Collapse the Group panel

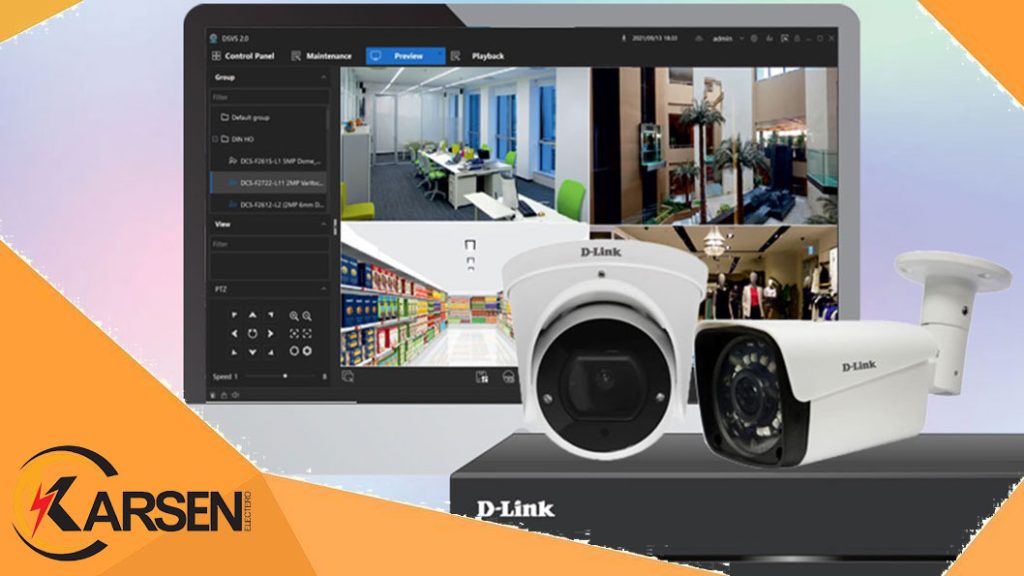323,77
